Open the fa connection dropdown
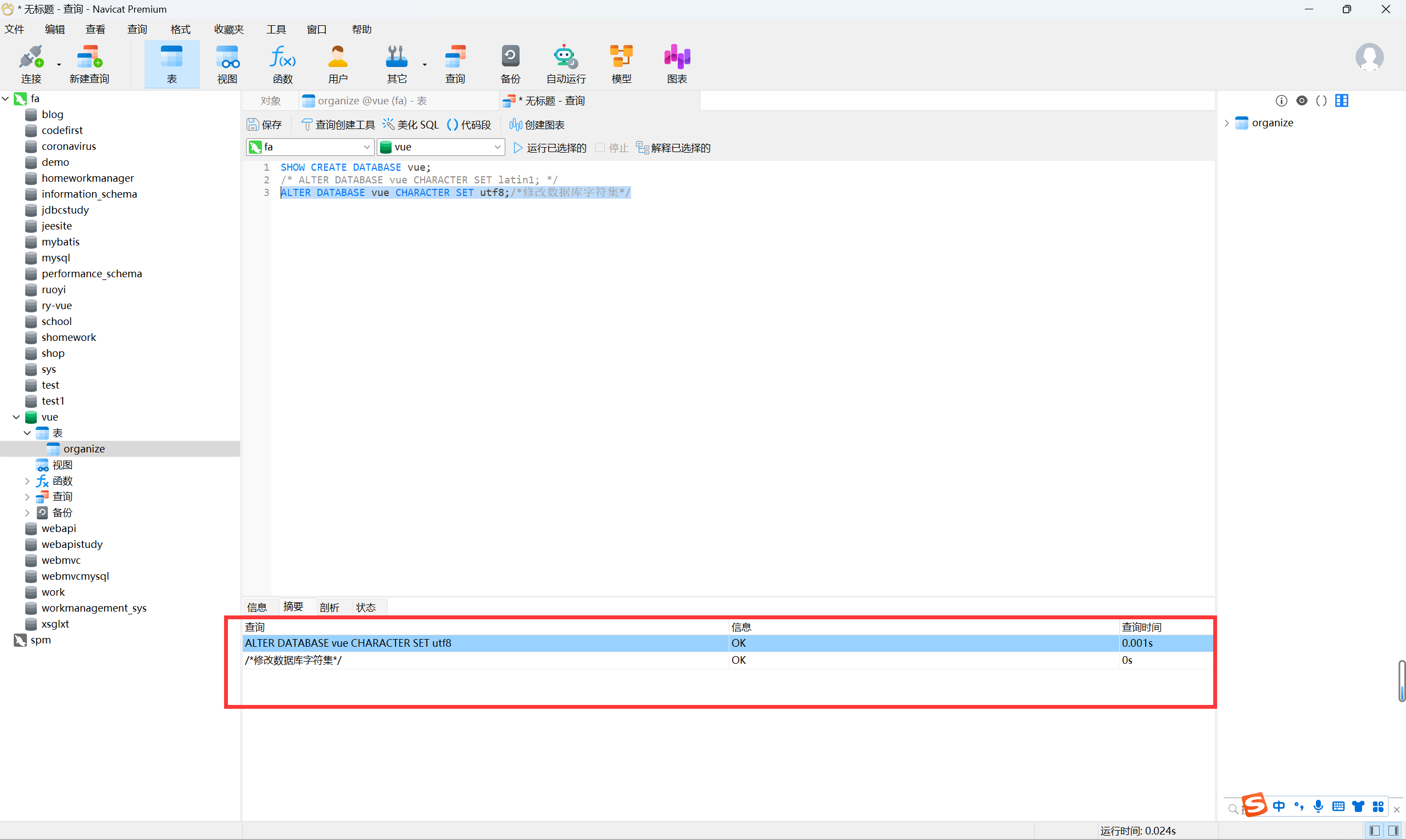Screen dimensions: 1406x840 [366, 147]
